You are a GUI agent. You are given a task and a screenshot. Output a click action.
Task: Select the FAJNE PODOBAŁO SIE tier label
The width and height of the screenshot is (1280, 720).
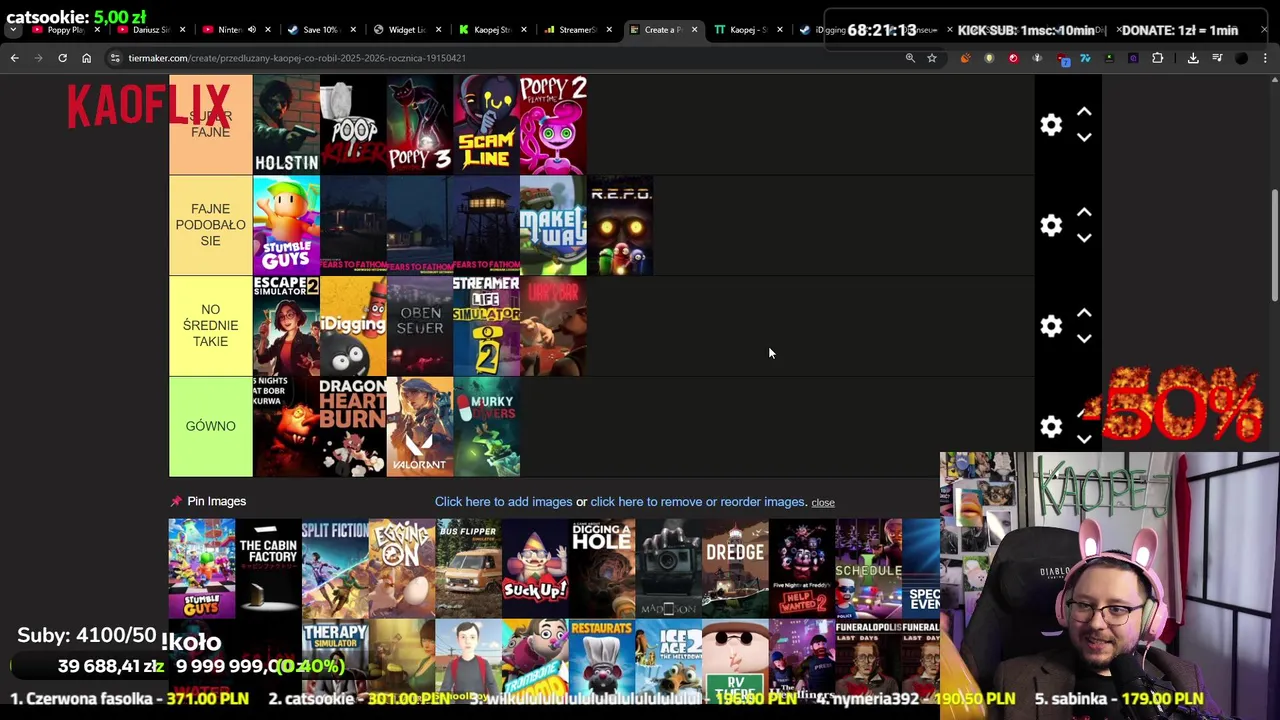click(210, 225)
